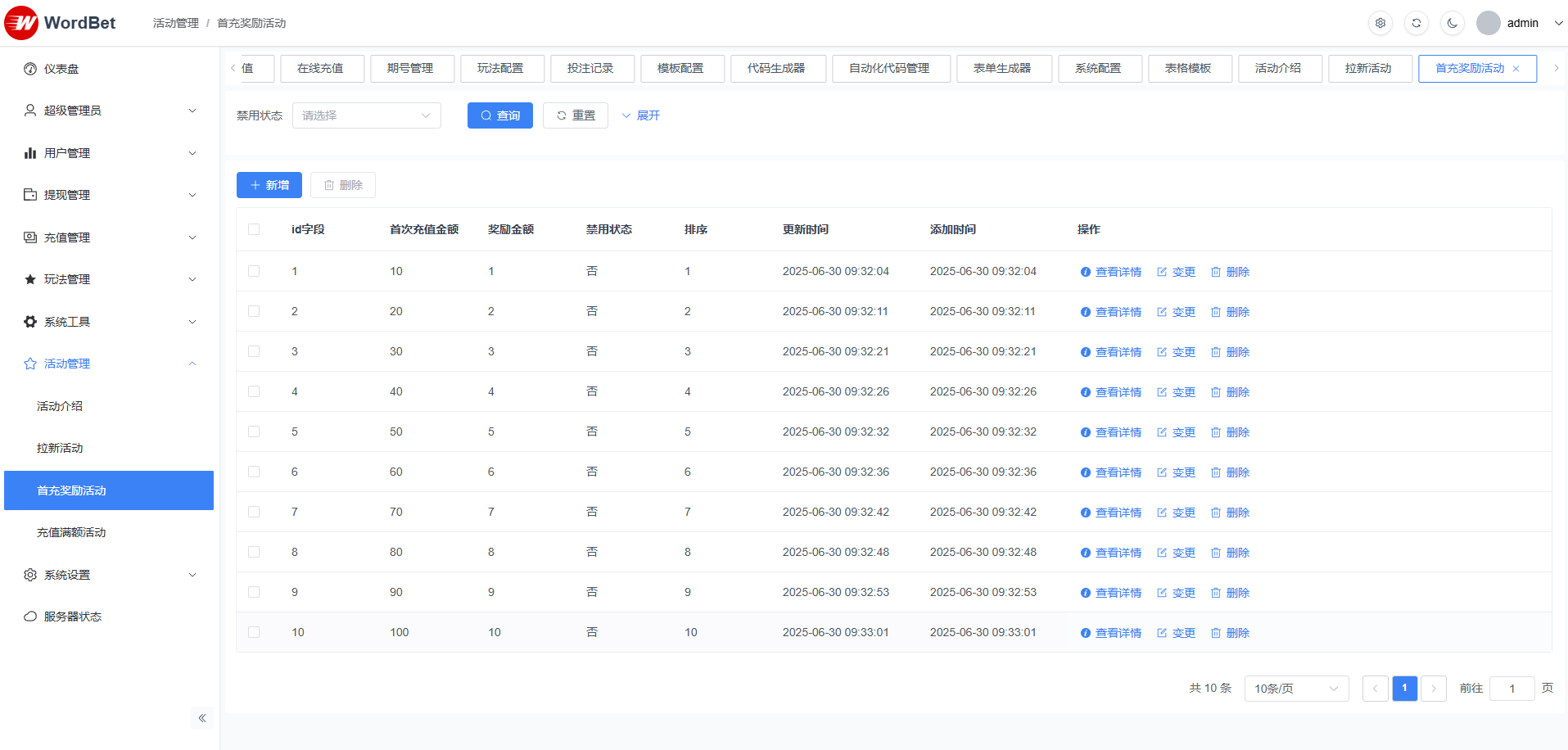Tick the checkbox for row with id 5
1568x750 pixels.
(254, 431)
